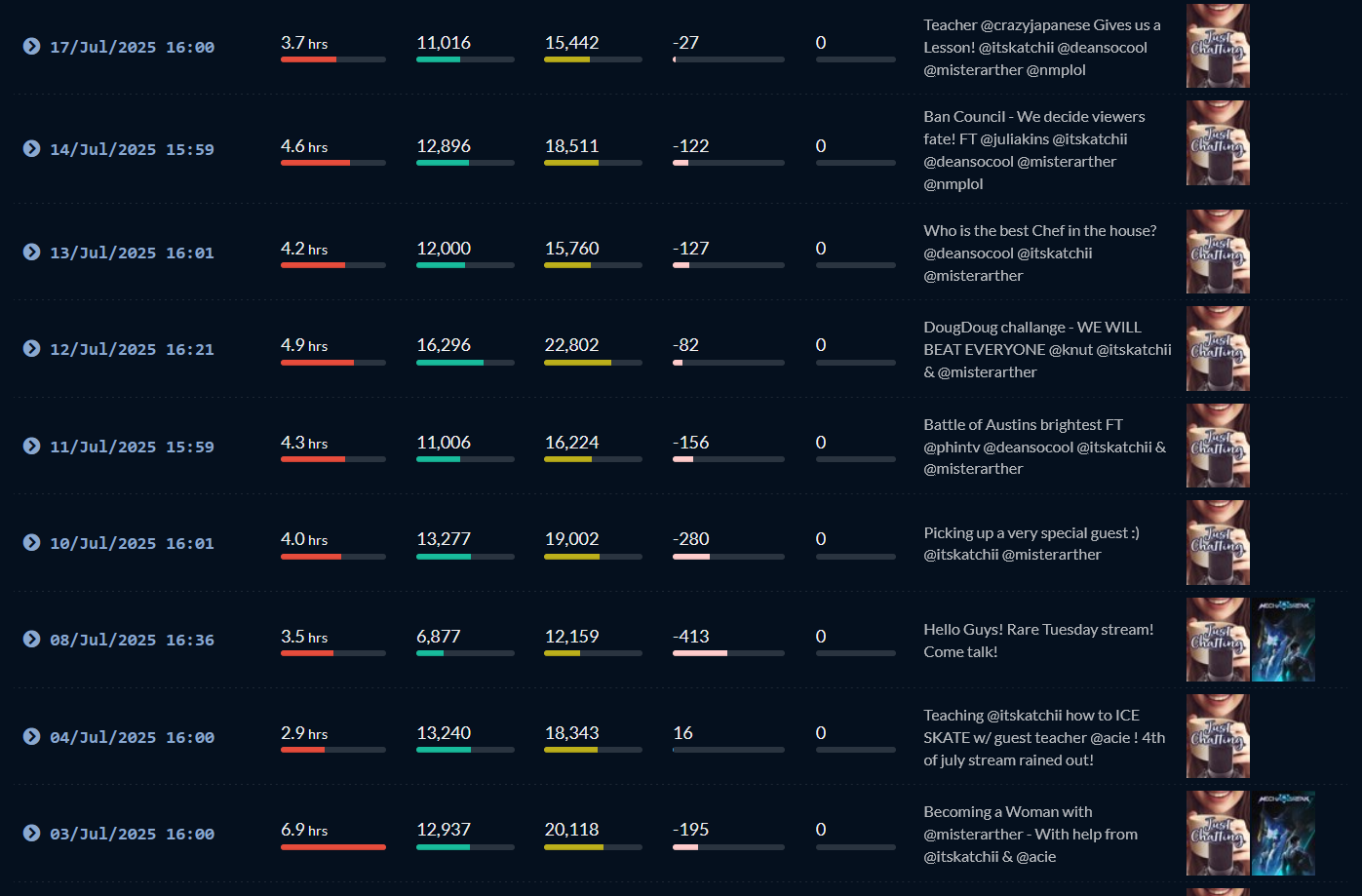
Task: Open the 04/Jul/2025 16:00 stream date link
Action: [132, 737]
